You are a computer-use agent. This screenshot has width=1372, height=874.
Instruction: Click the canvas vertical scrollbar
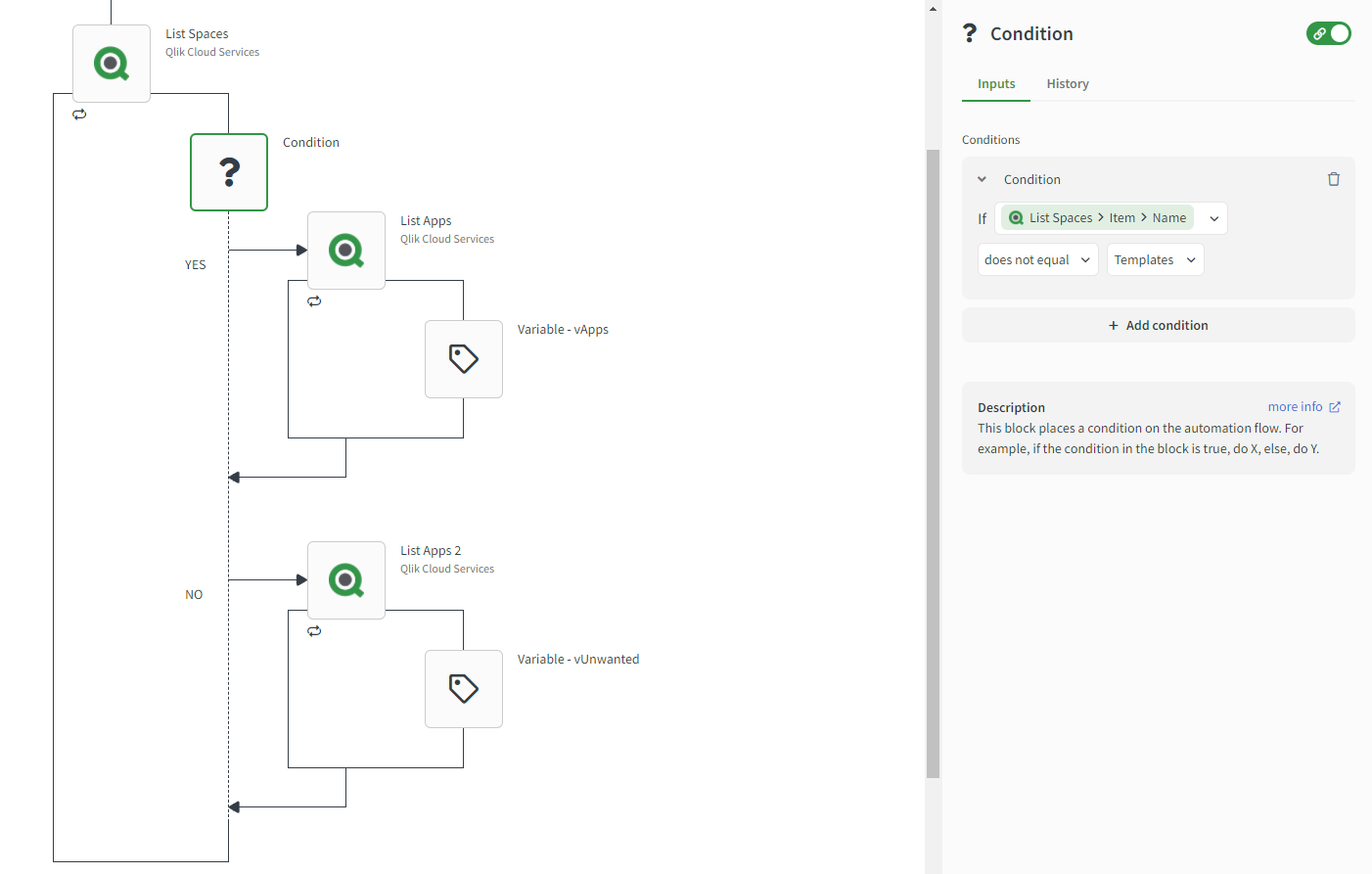coord(933,460)
